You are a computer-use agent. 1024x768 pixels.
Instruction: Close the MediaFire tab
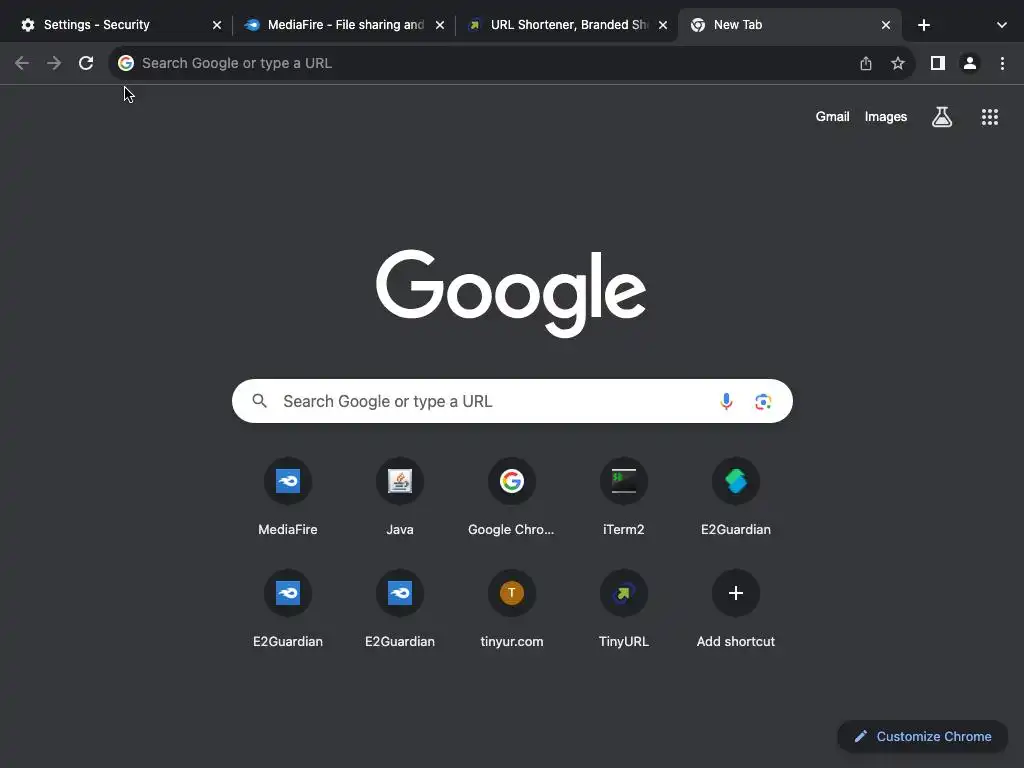click(x=440, y=25)
